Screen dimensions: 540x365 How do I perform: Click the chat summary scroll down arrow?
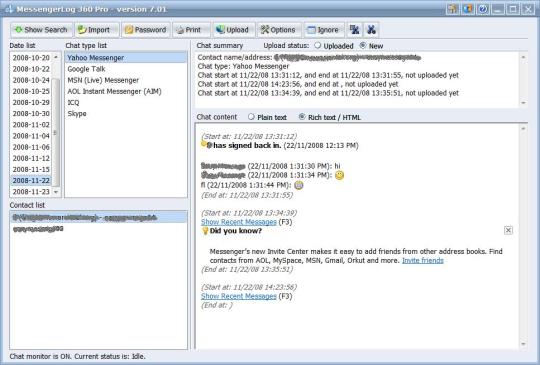coord(523,103)
